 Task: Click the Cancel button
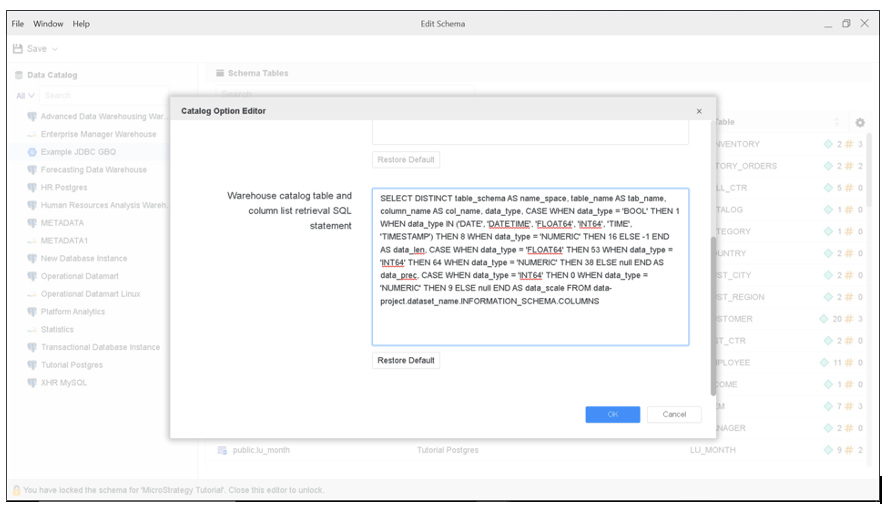click(674, 414)
